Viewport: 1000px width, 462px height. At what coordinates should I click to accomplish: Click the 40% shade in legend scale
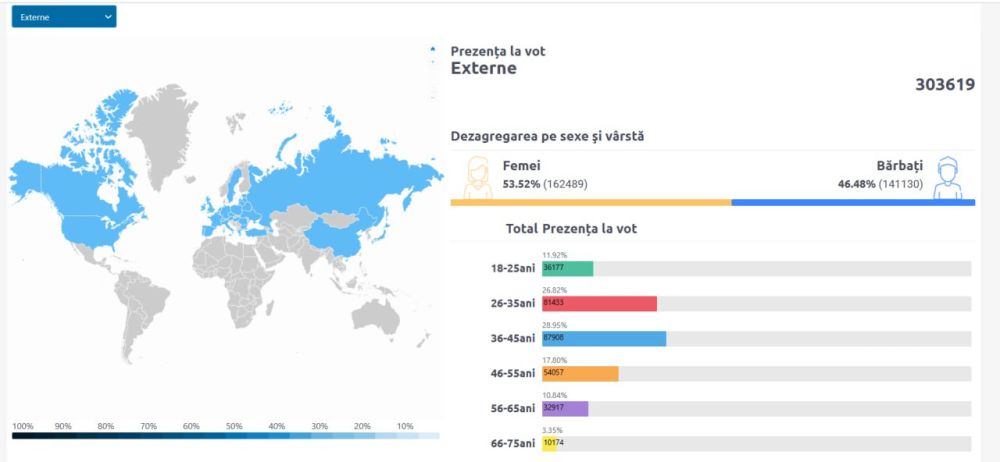[x=278, y=436]
